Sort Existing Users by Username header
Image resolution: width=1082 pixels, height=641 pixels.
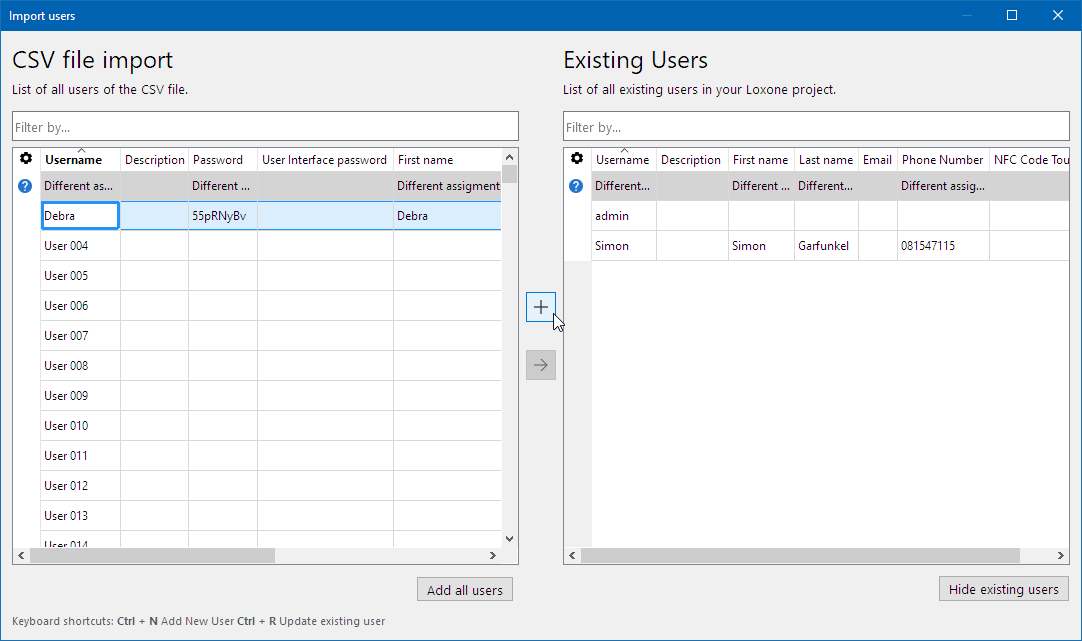click(622, 160)
